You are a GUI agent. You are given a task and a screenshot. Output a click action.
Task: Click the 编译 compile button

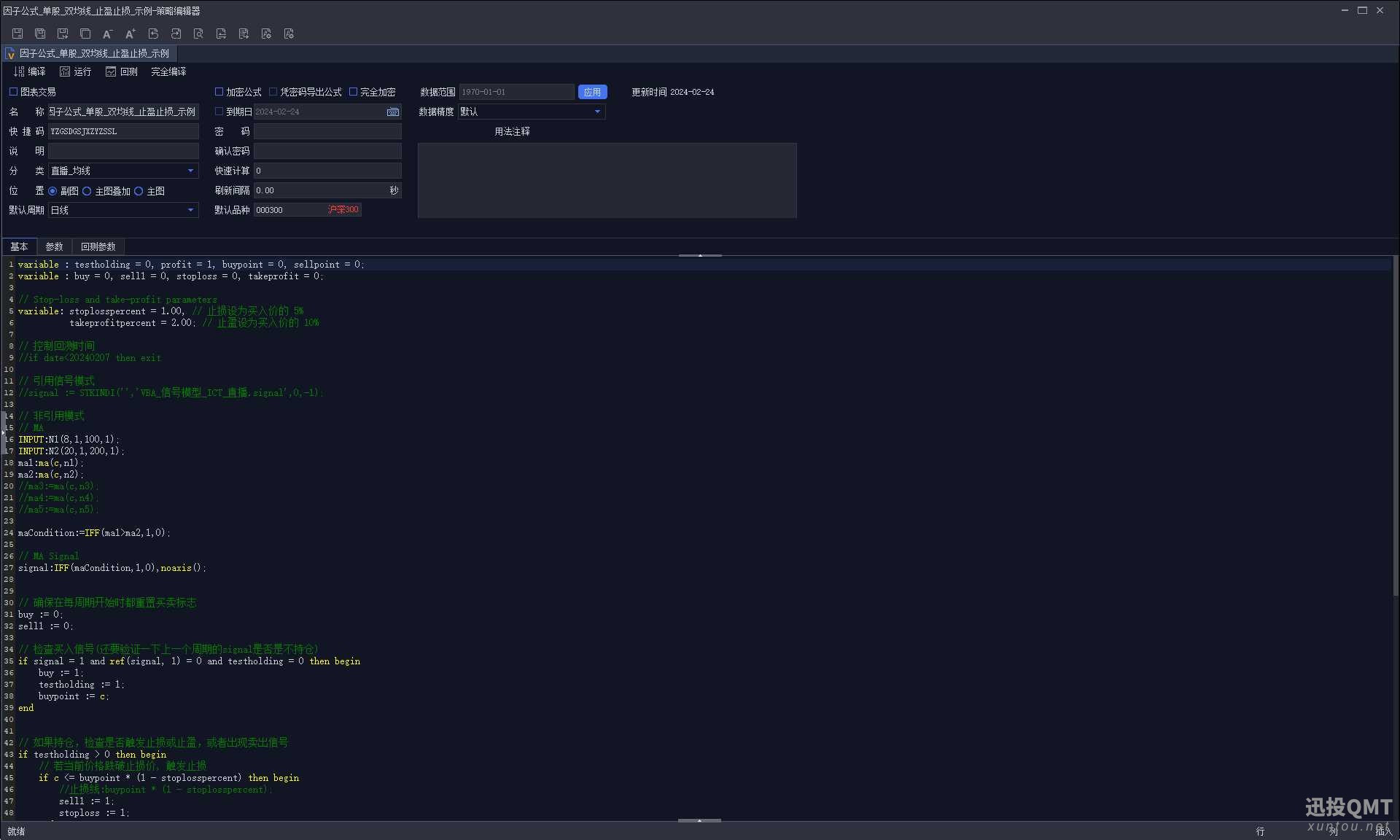pyautogui.click(x=30, y=71)
